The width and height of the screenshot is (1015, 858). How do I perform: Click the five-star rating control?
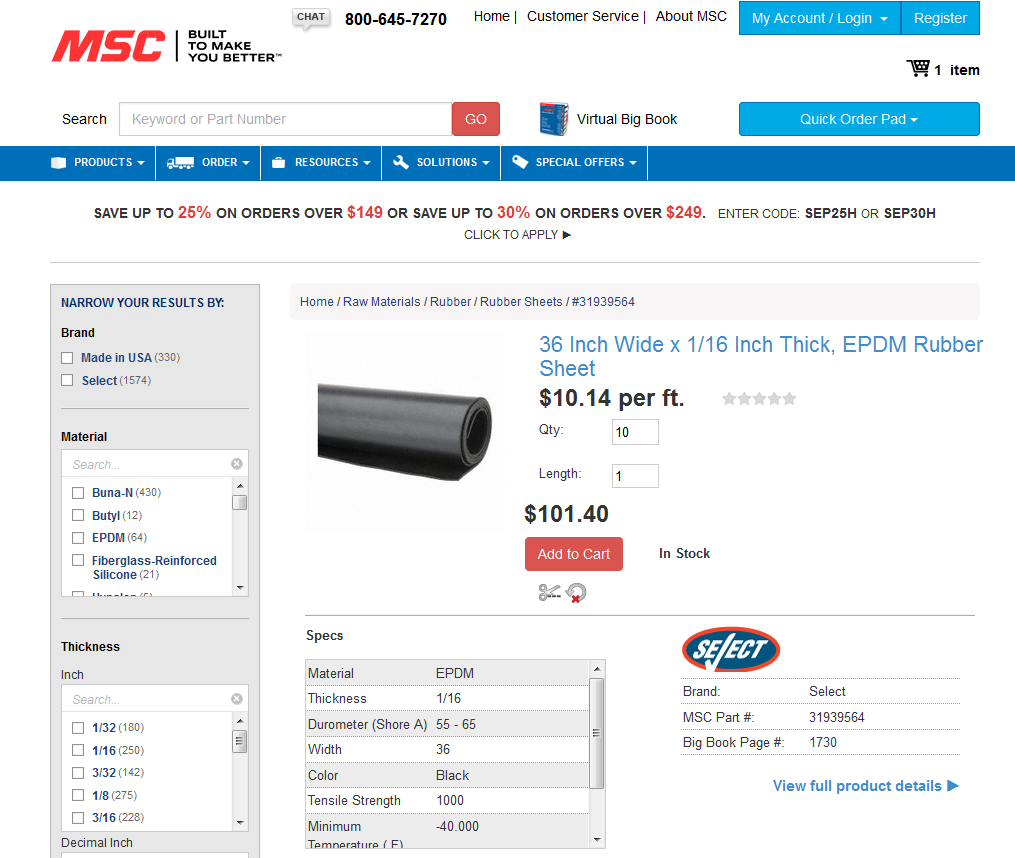pos(759,398)
